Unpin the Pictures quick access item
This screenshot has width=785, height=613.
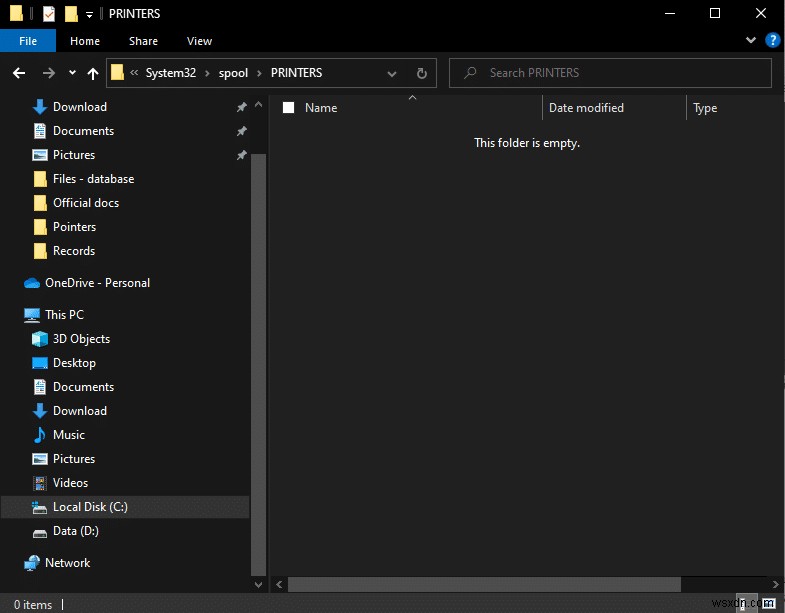click(241, 155)
